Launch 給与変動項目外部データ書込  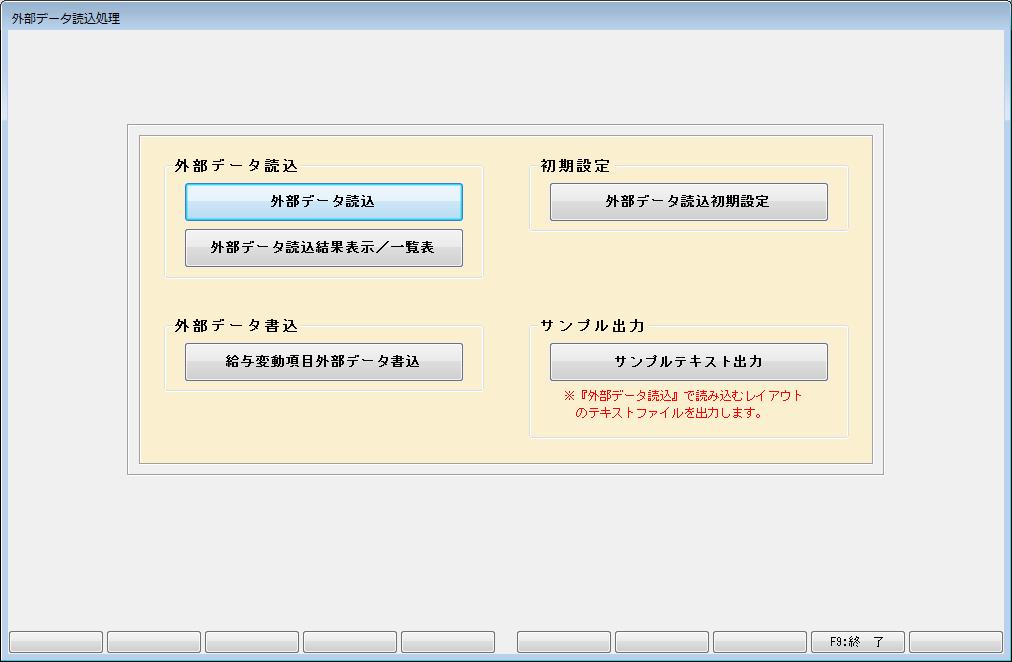(323, 362)
